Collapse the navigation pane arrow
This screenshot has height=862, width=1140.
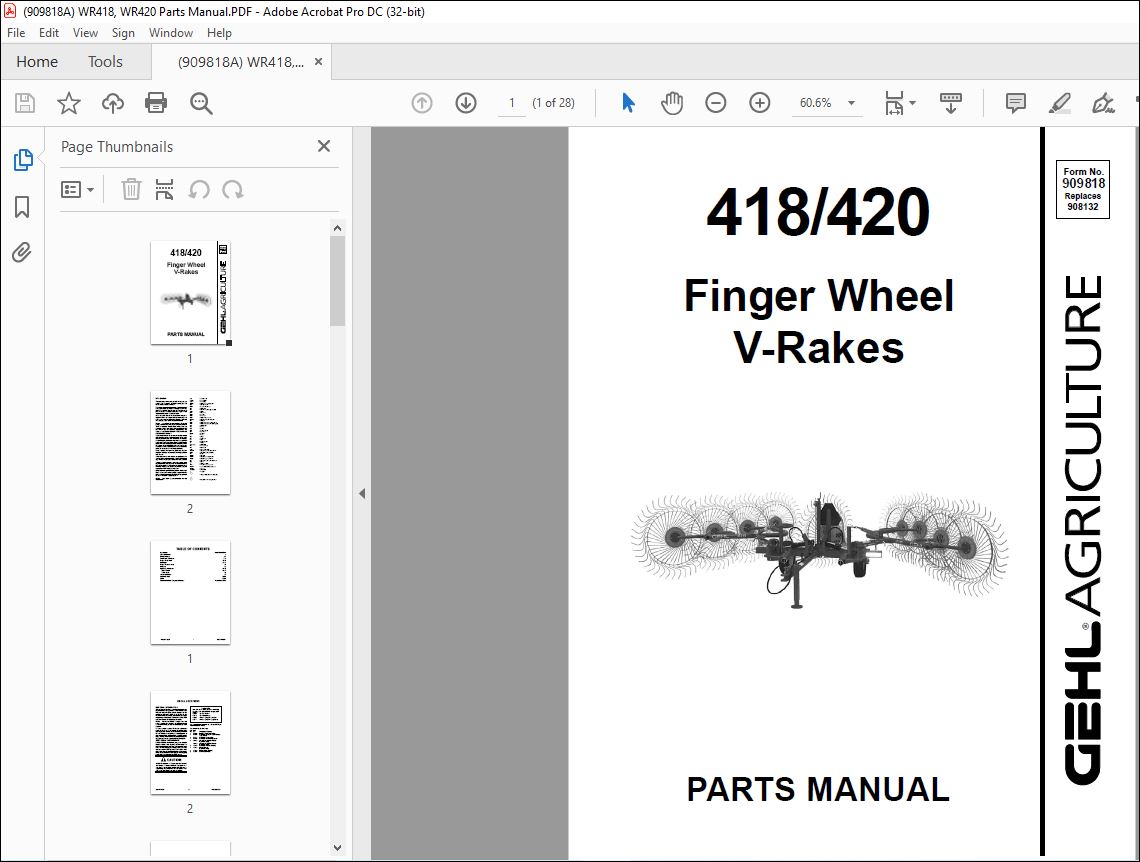[362, 494]
